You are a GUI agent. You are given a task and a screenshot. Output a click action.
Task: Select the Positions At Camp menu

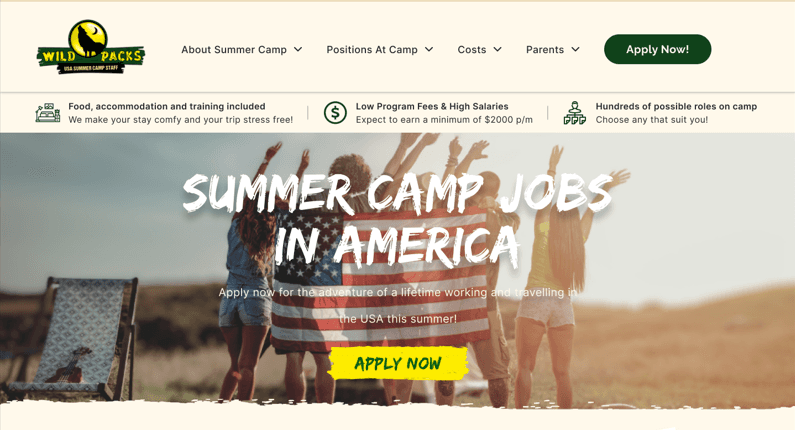(372, 50)
